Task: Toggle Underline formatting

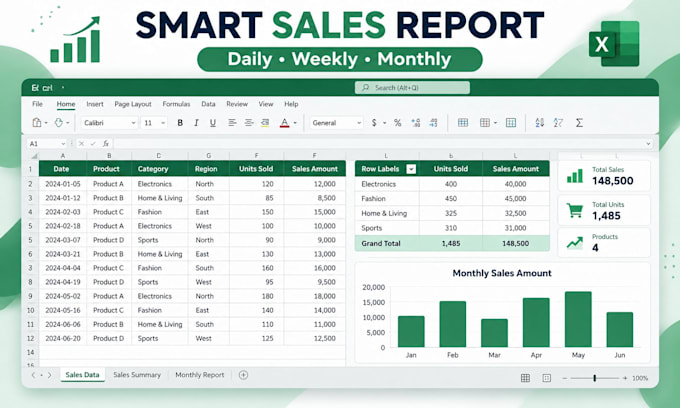Action: click(x=212, y=123)
